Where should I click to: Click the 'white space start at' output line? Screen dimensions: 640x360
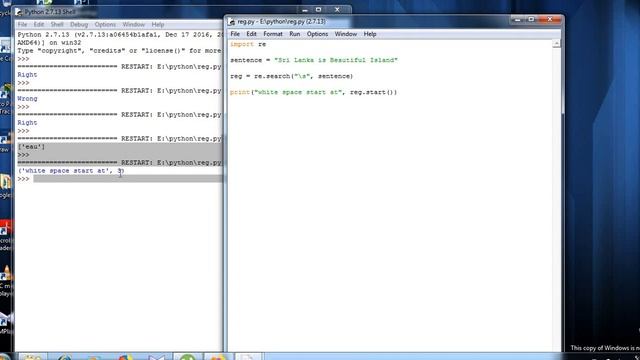click(71, 171)
